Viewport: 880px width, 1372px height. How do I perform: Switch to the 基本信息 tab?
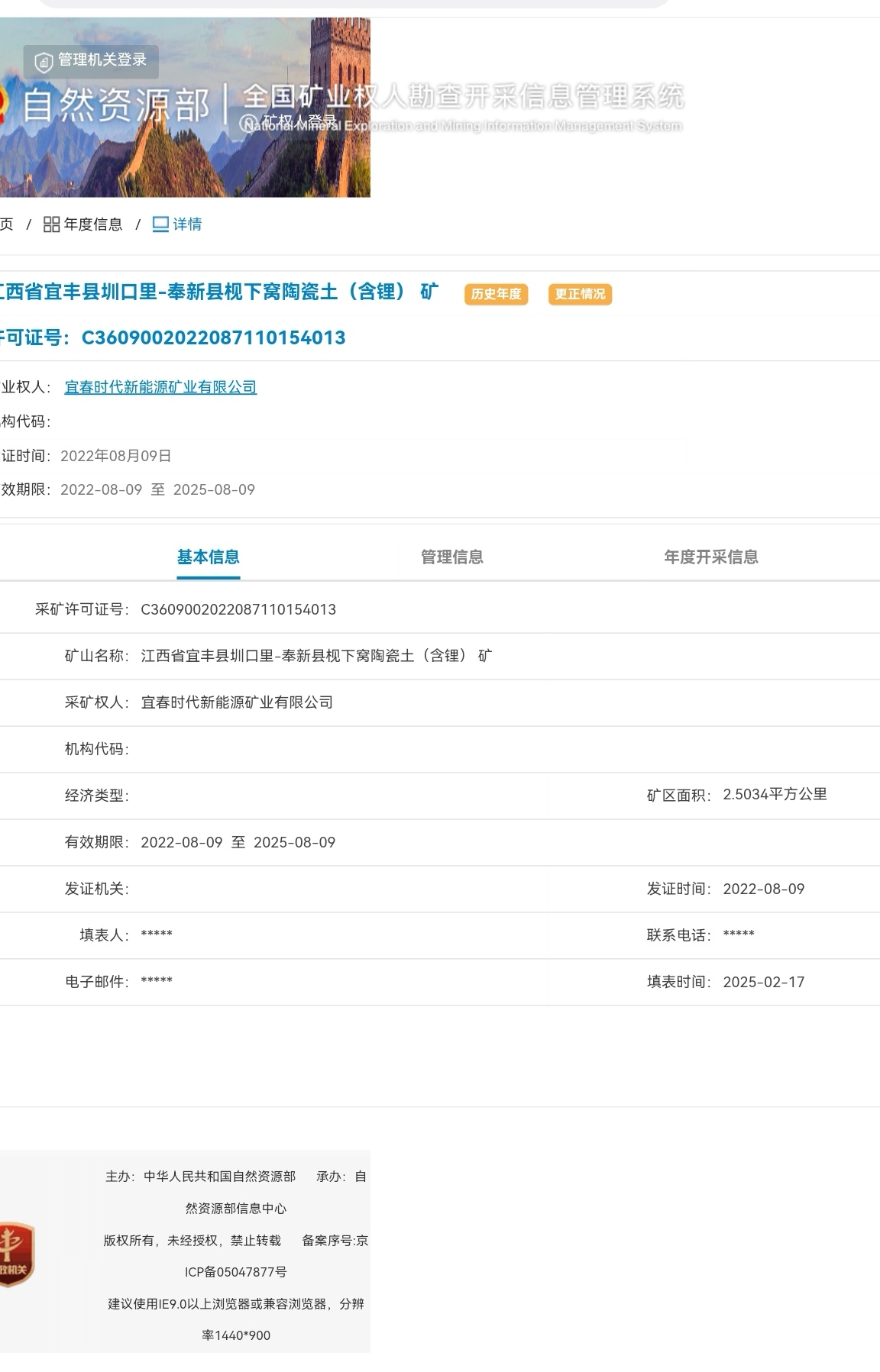click(209, 557)
